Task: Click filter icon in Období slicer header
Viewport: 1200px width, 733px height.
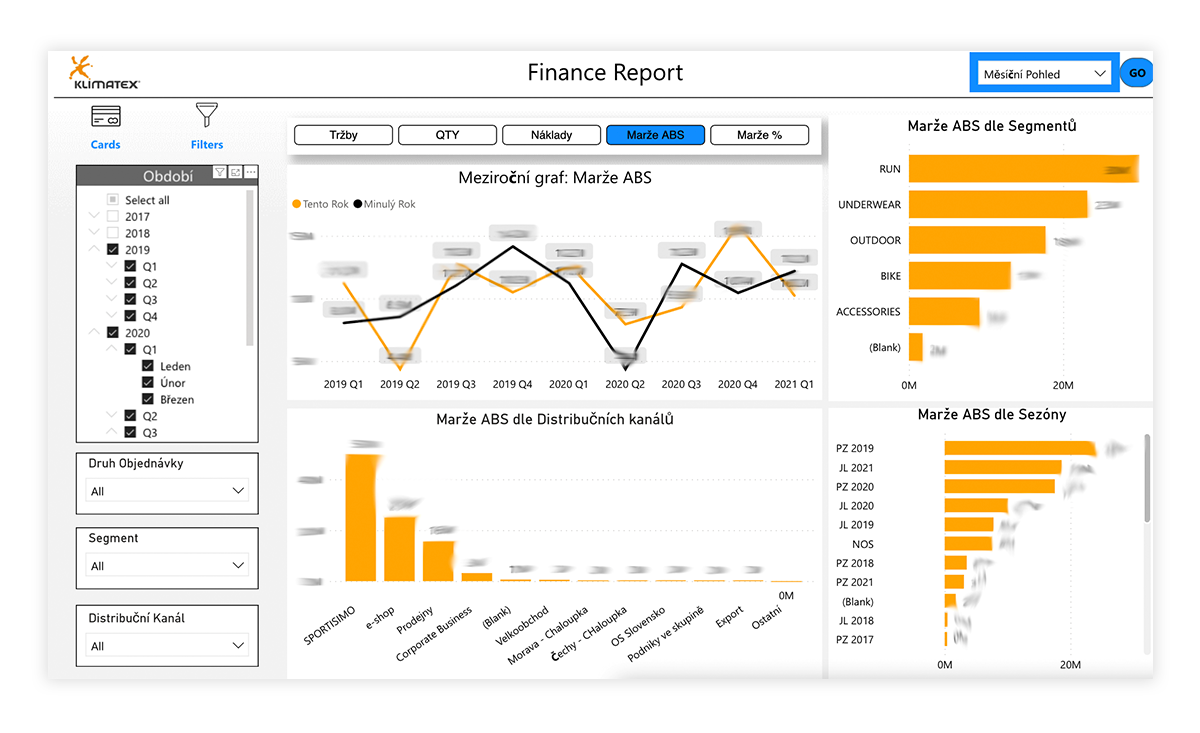Action: click(219, 173)
